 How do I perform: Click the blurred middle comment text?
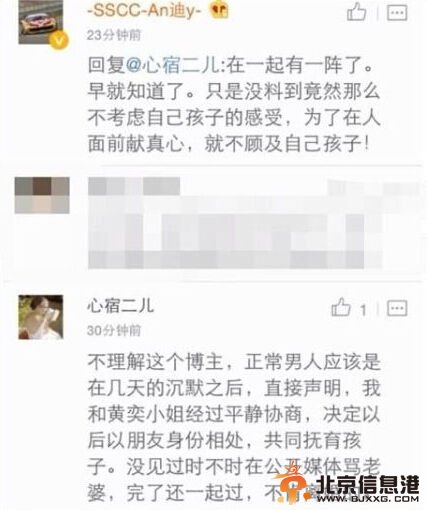[235, 223]
